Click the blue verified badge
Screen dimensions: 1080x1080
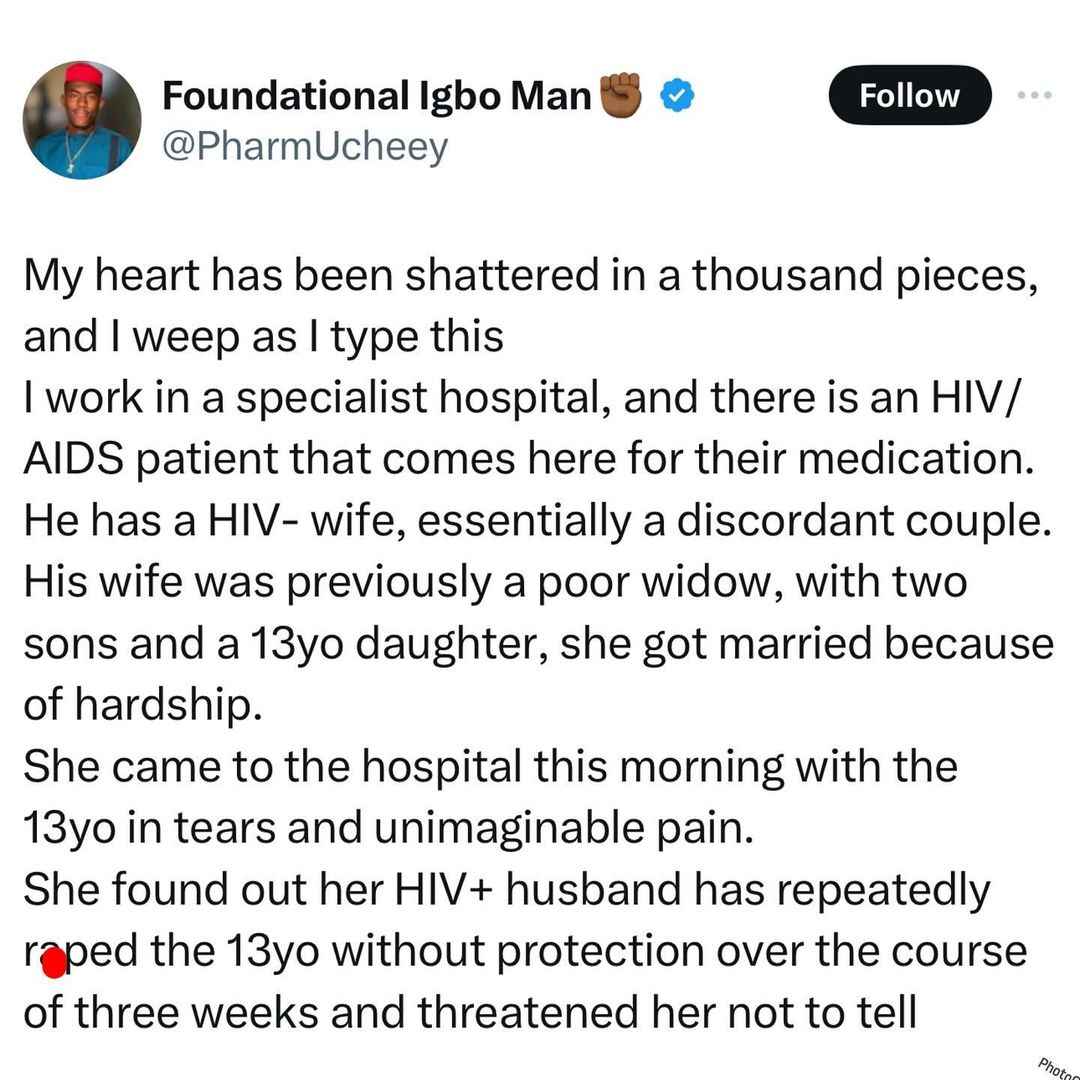(x=677, y=95)
